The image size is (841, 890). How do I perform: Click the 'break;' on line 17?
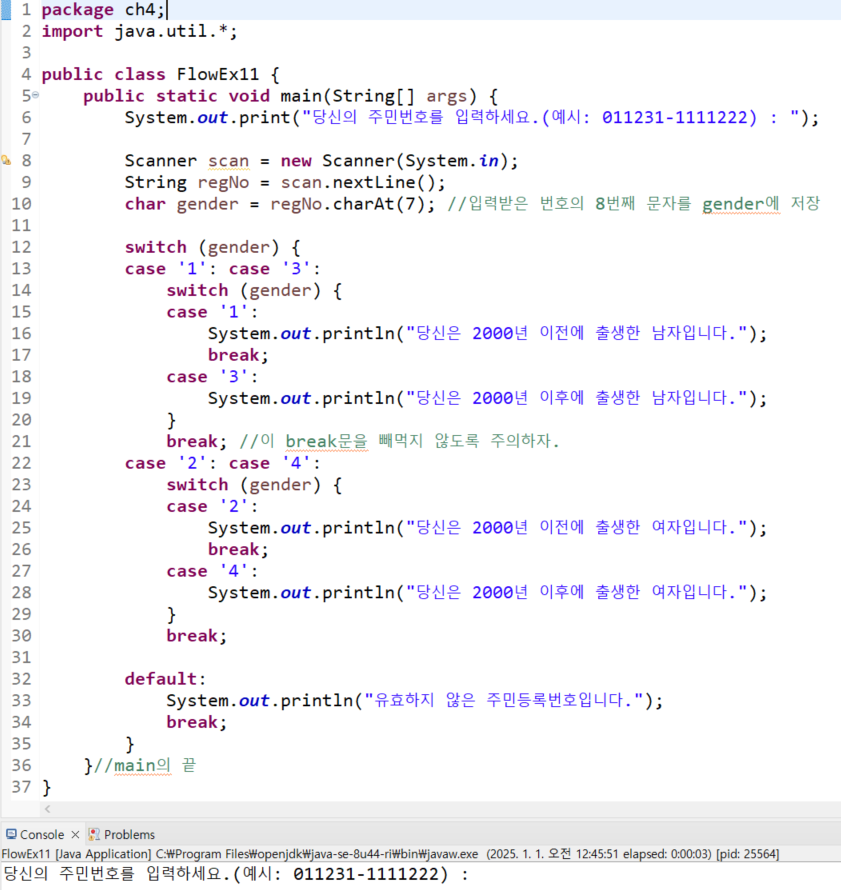(x=238, y=355)
